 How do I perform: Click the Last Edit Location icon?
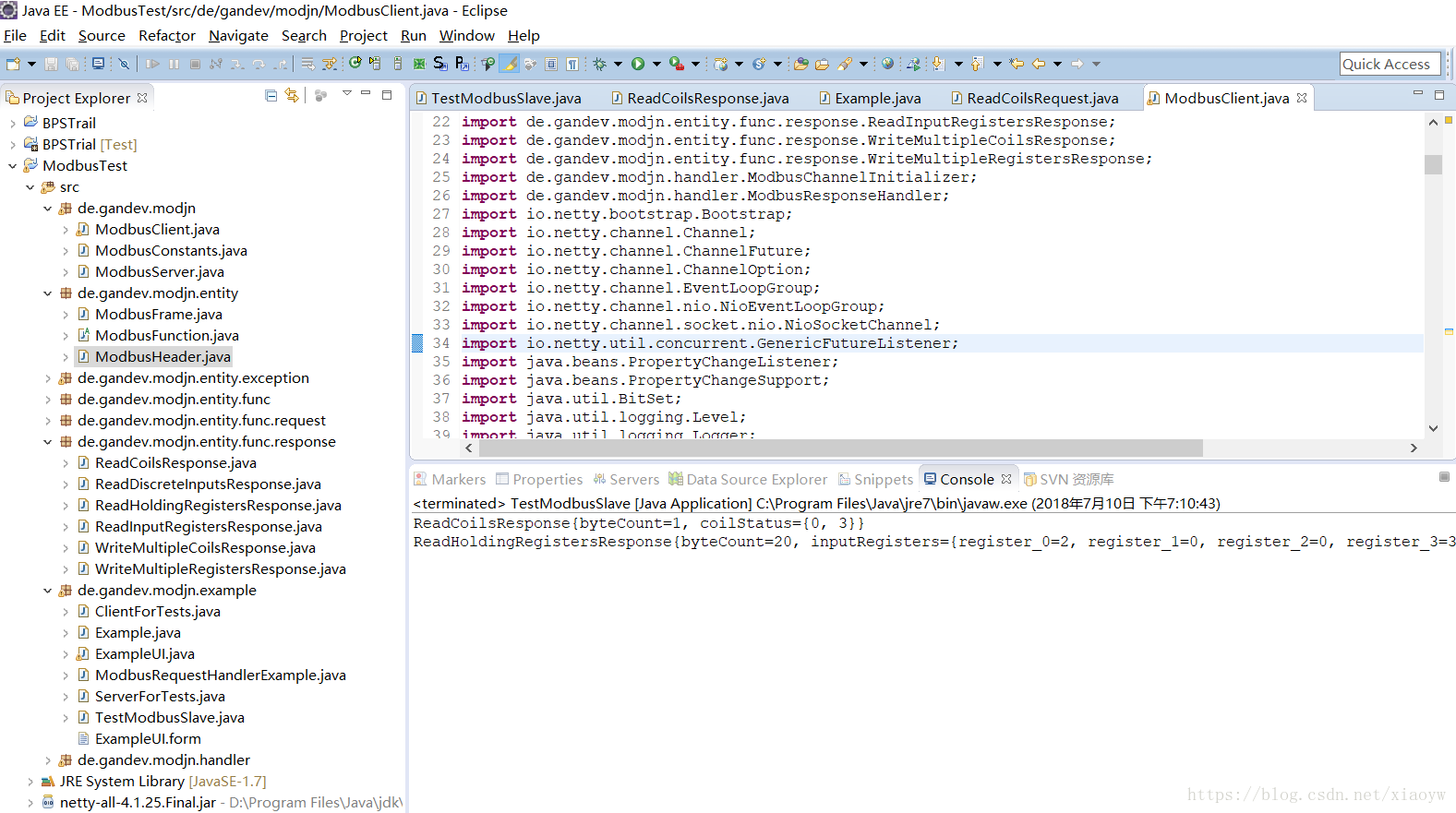pos(1017,64)
